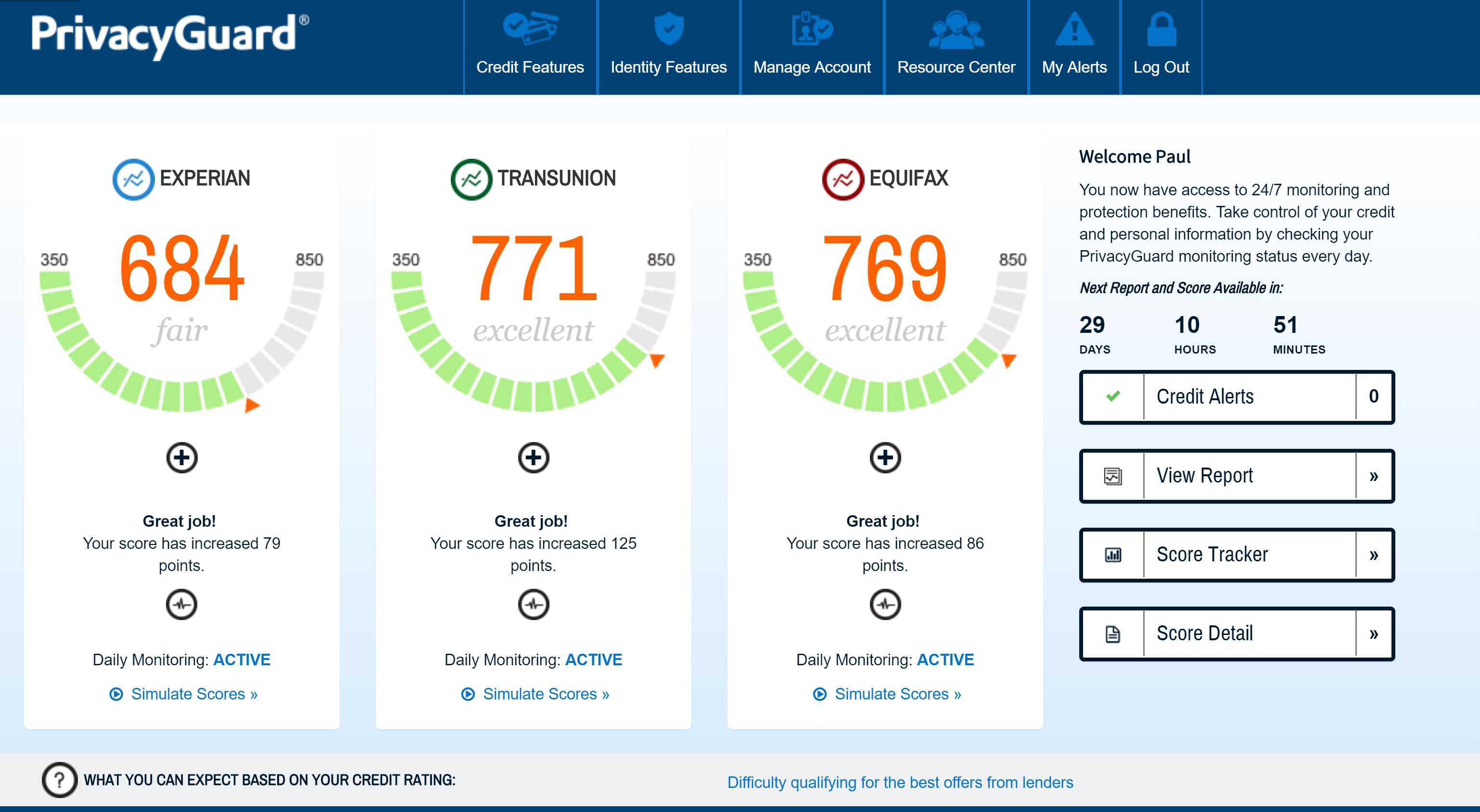Click the play icon beside Experian Simulate Scores
Image resolution: width=1480 pixels, height=812 pixels.
click(x=116, y=694)
